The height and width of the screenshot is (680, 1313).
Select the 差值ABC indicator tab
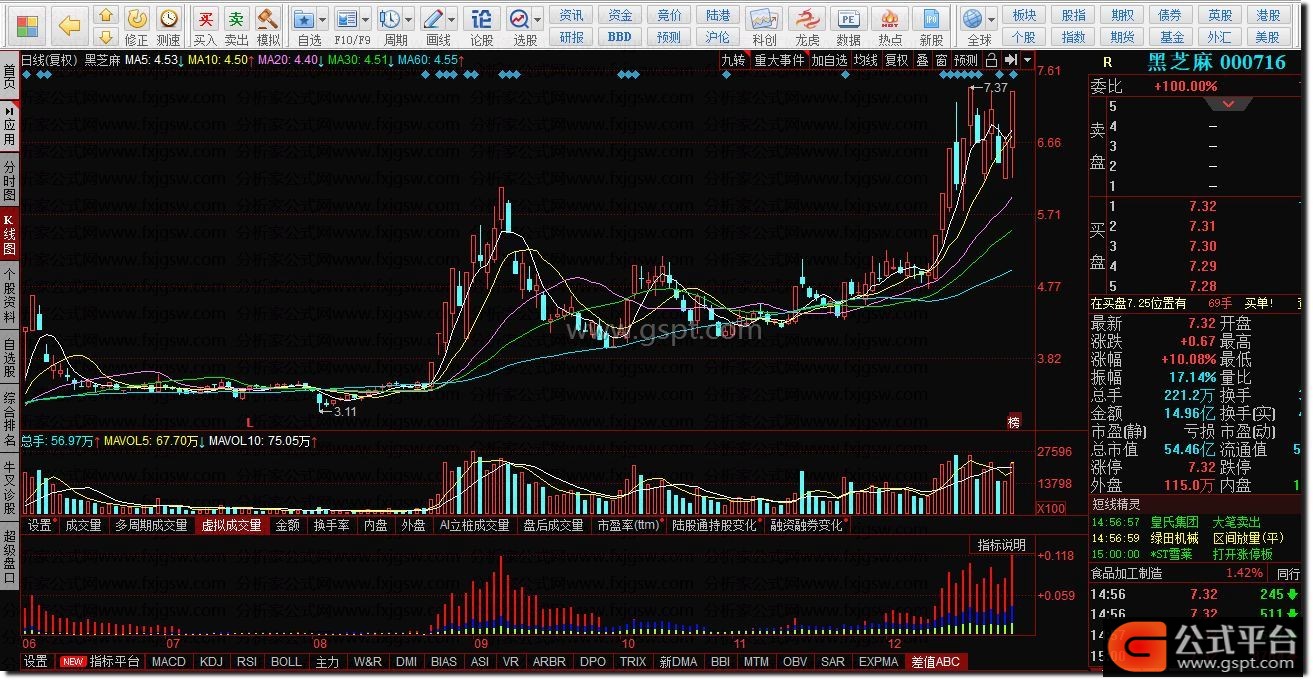click(935, 662)
